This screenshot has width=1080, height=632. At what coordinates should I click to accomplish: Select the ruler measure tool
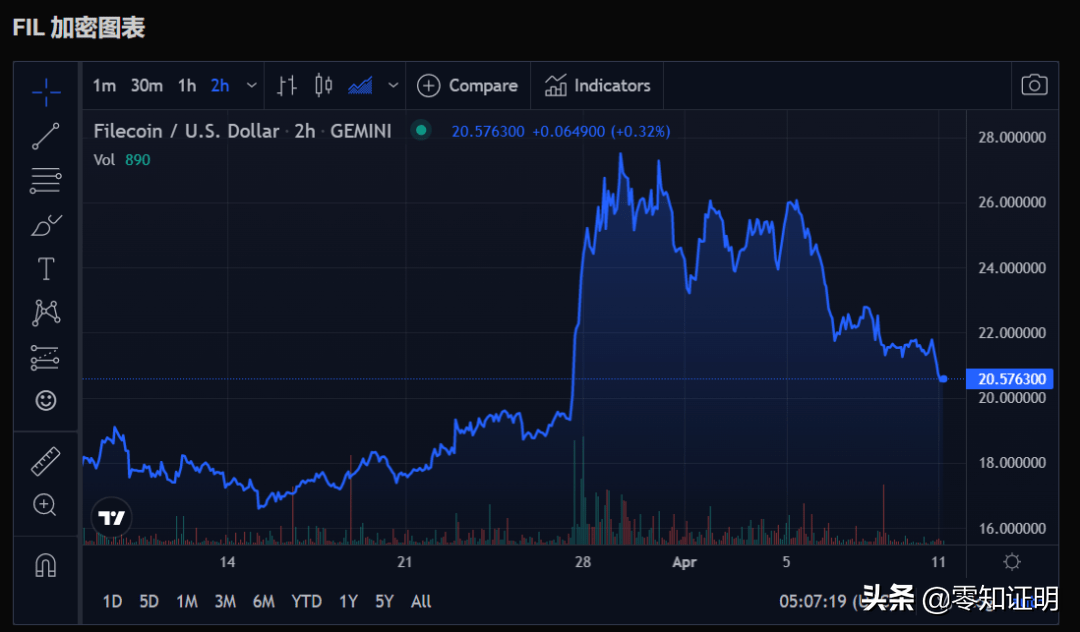click(x=46, y=461)
